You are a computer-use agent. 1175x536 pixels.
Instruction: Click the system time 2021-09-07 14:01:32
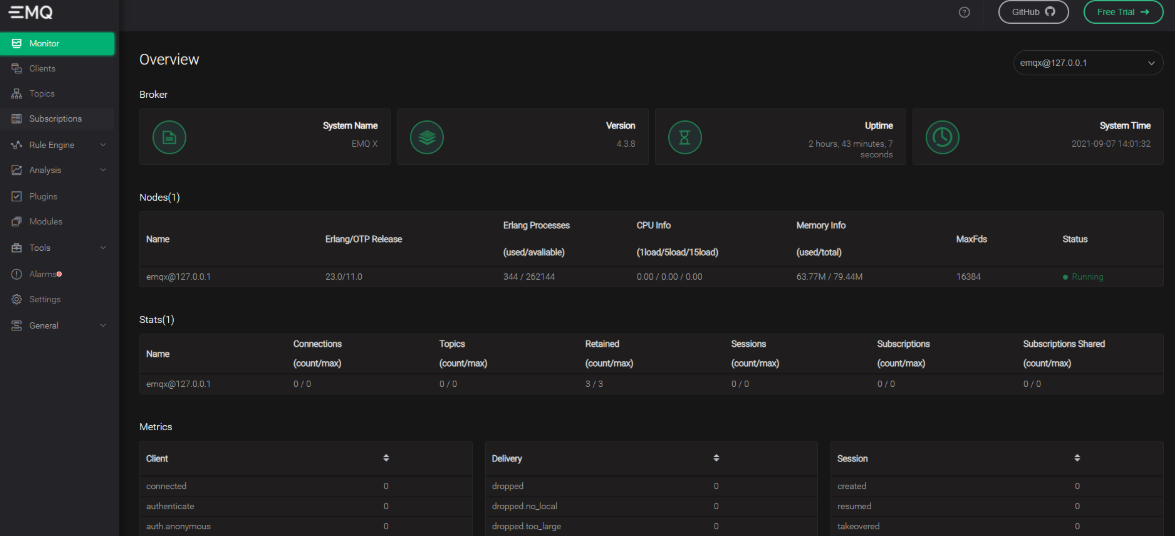[x=1111, y=143]
